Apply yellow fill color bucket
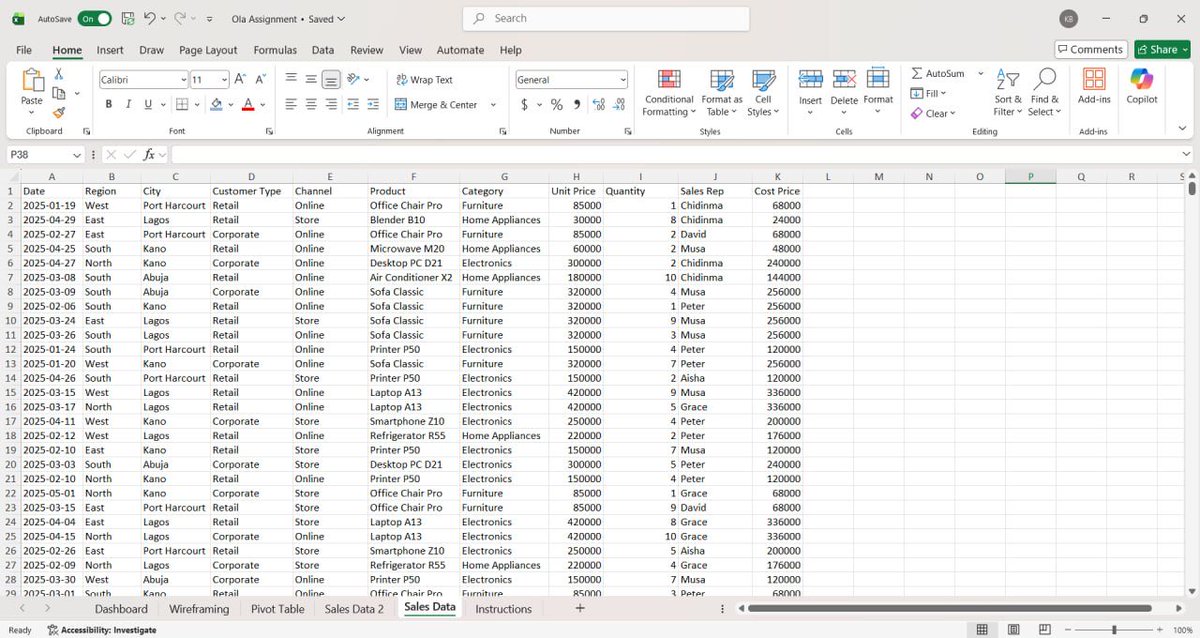 coord(216,104)
